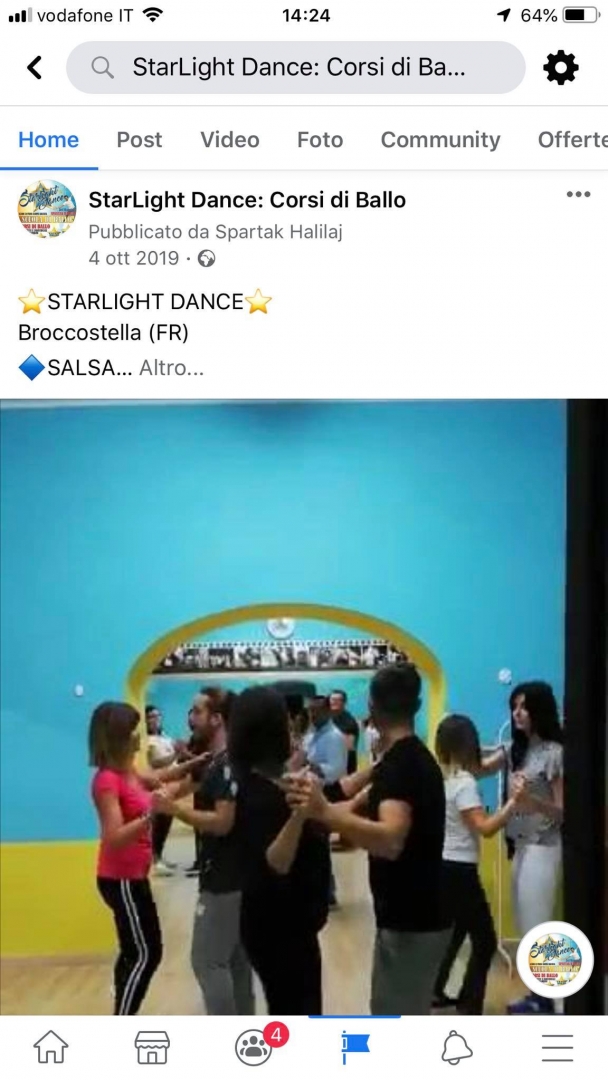Image resolution: width=608 pixels, height=1080 pixels.
Task: Expand post text with Altro...
Action: point(171,368)
